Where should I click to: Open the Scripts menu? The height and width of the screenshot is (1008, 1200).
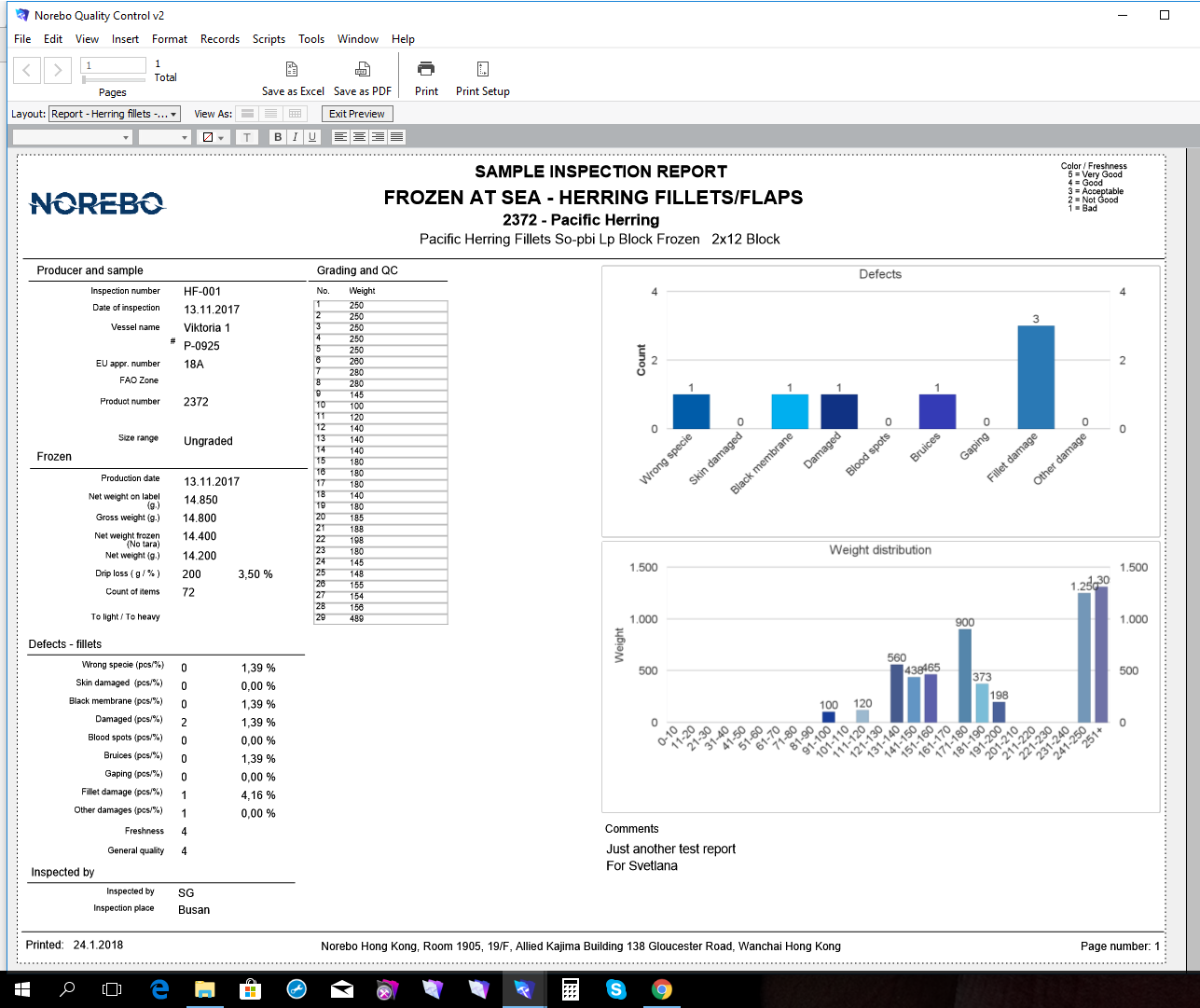(269, 39)
